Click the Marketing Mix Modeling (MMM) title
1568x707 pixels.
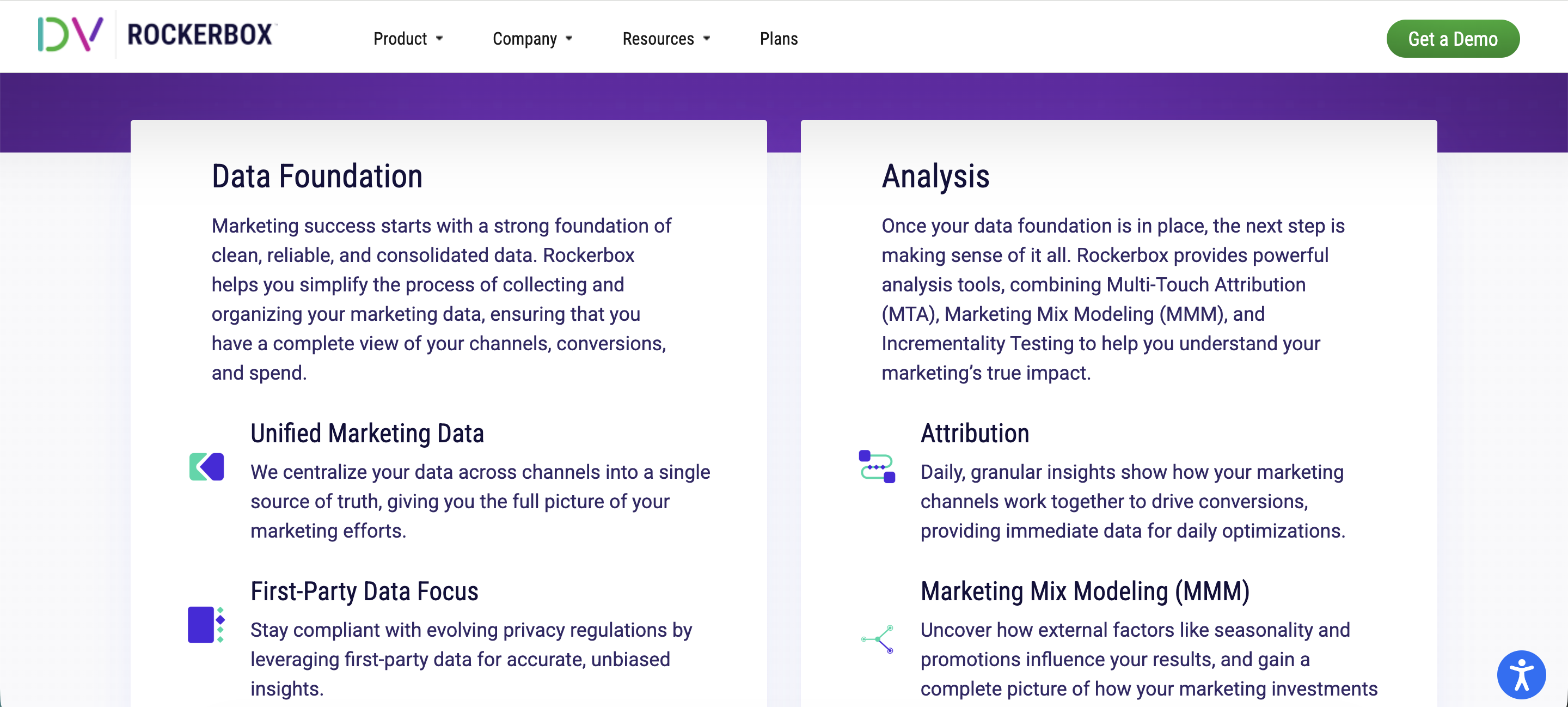pos(1085,592)
